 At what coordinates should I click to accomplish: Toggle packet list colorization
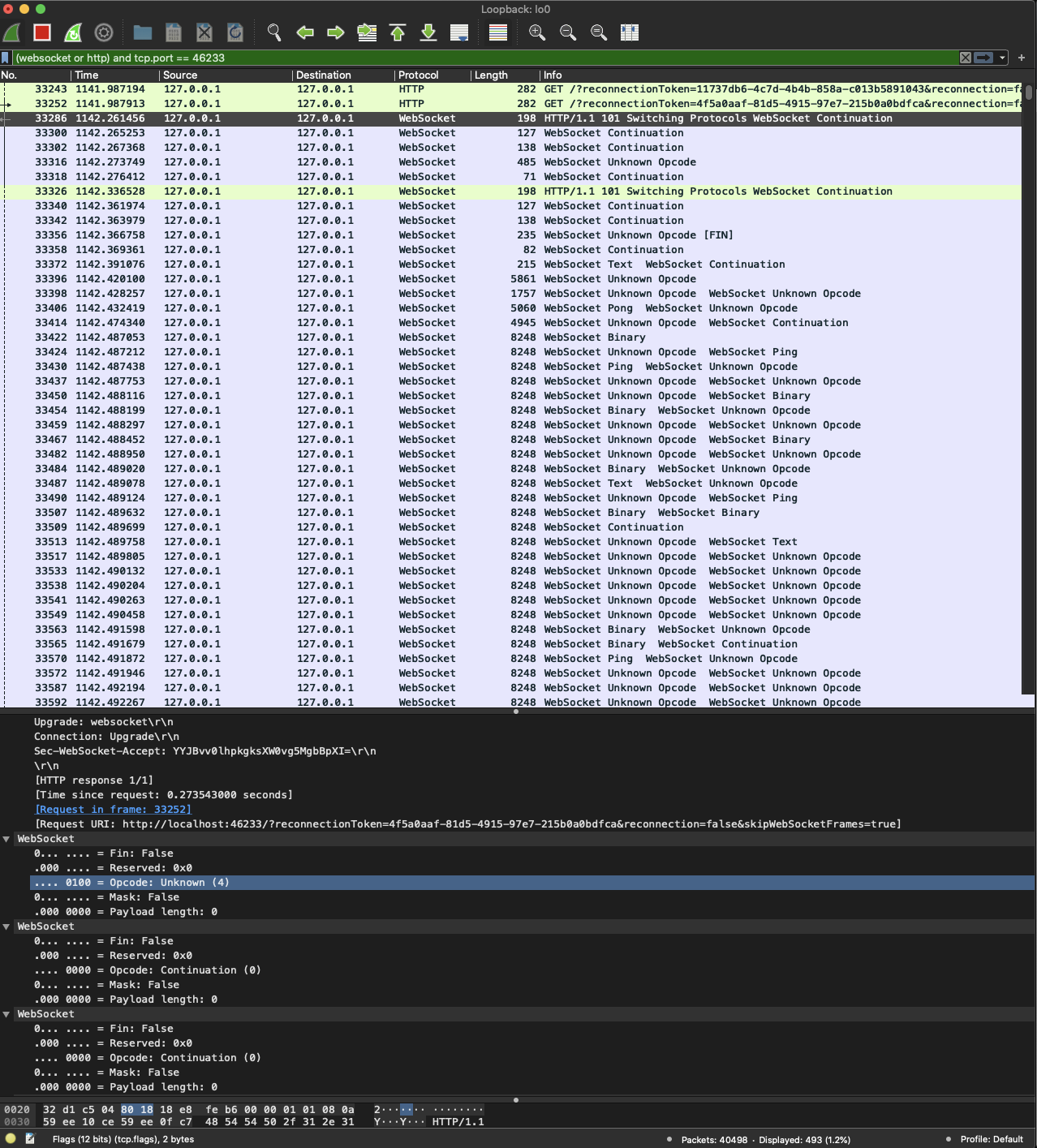[x=497, y=33]
